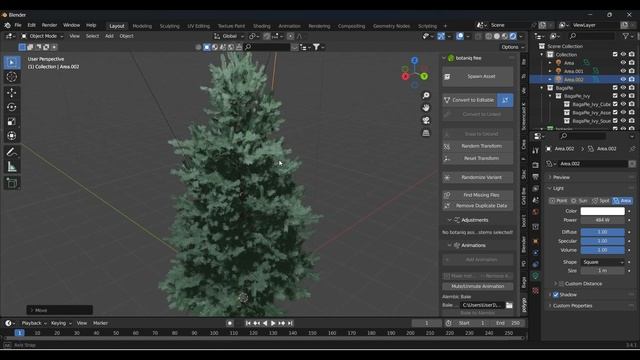Click Remove Duplicate Data button
This screenshot has height=360, width=640.
click(478, 206)
